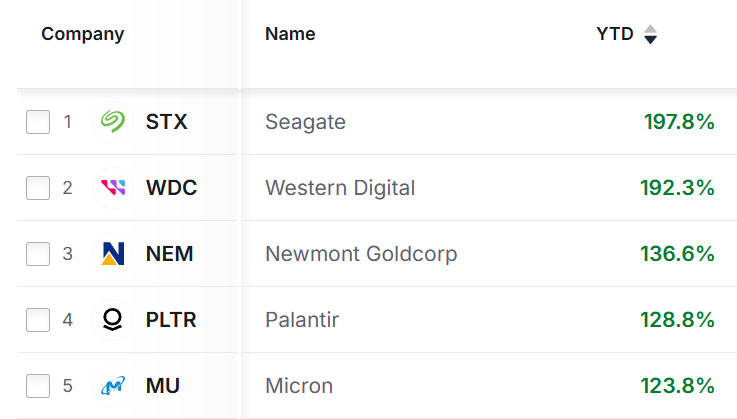Check the box for STX row
The image size is (737, 419).
point(38,122)
